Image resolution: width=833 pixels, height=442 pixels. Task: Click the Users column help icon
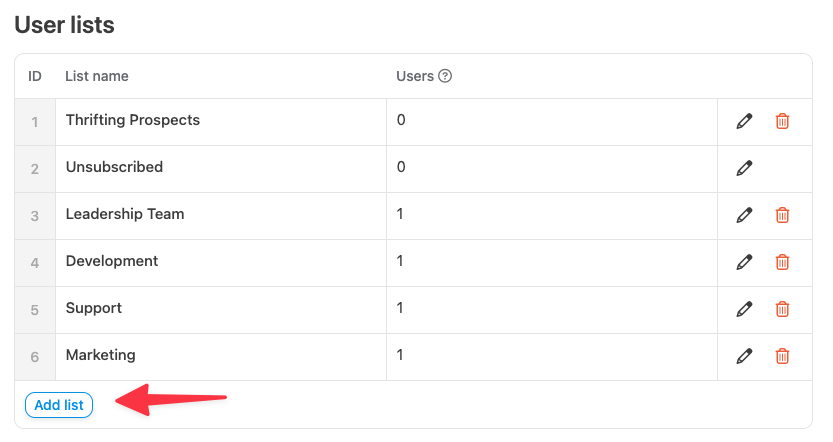click(446, 76)
